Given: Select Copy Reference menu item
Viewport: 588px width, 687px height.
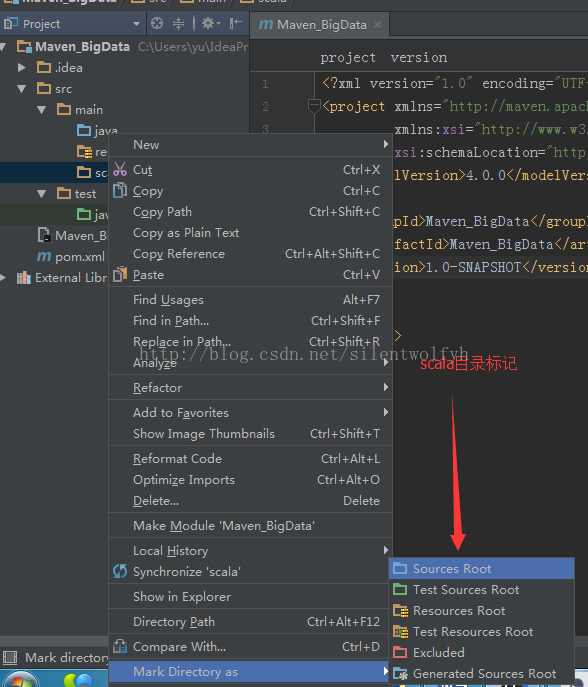Looking at the screenshot, I should coord(251,254).
